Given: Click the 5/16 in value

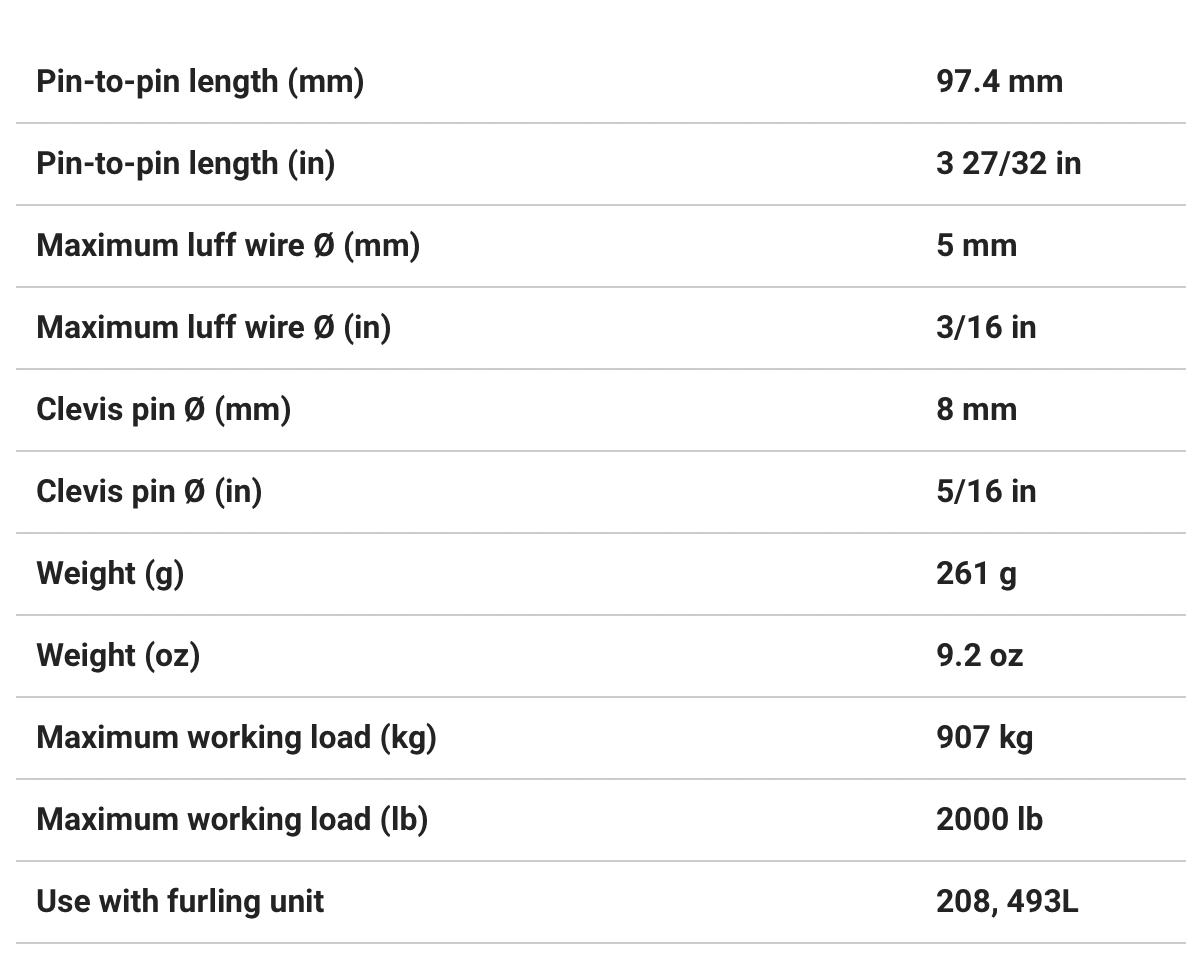Looking at the screenshot, I should 986,491.
